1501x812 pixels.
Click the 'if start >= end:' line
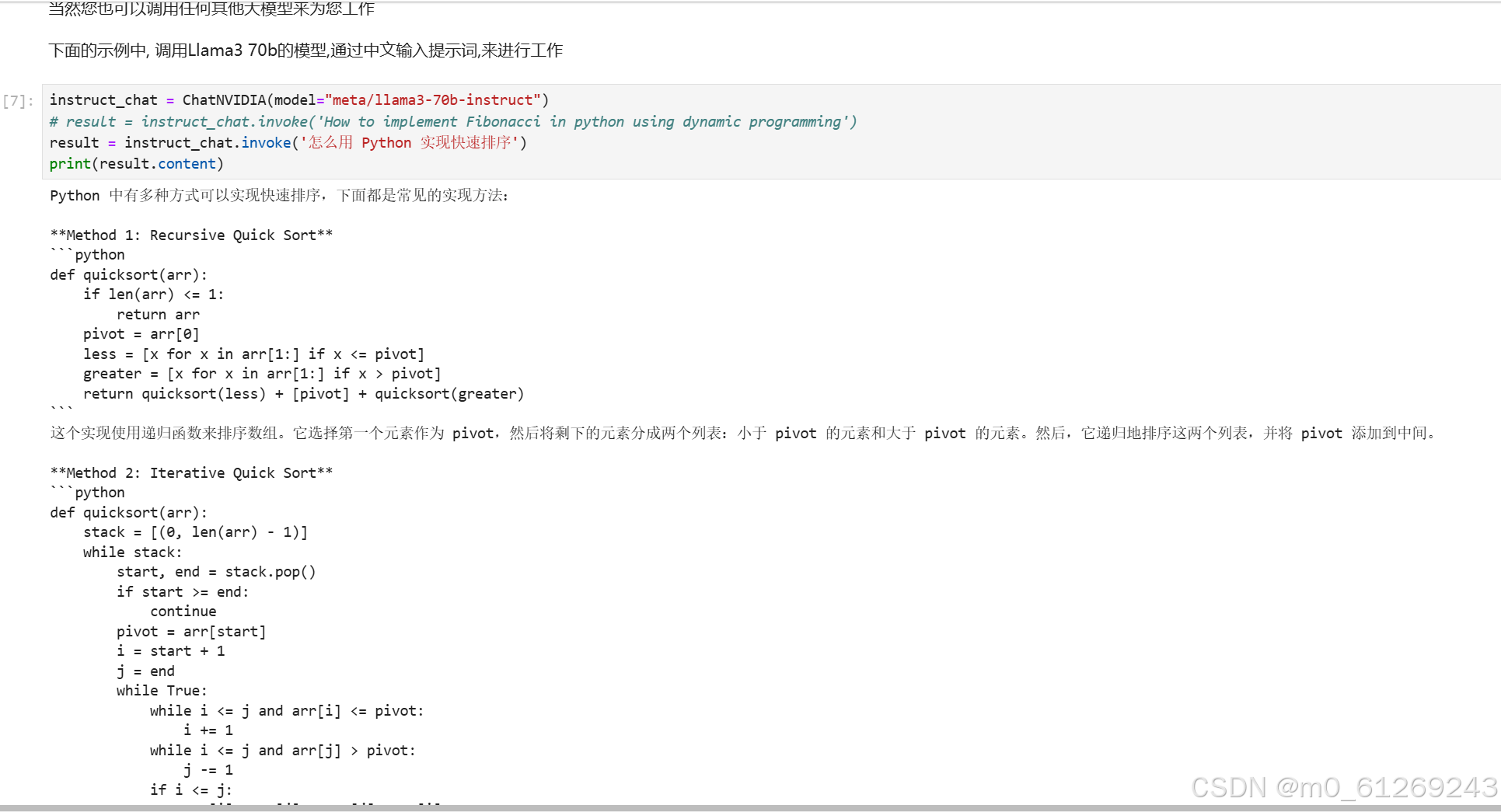point(183,592)
